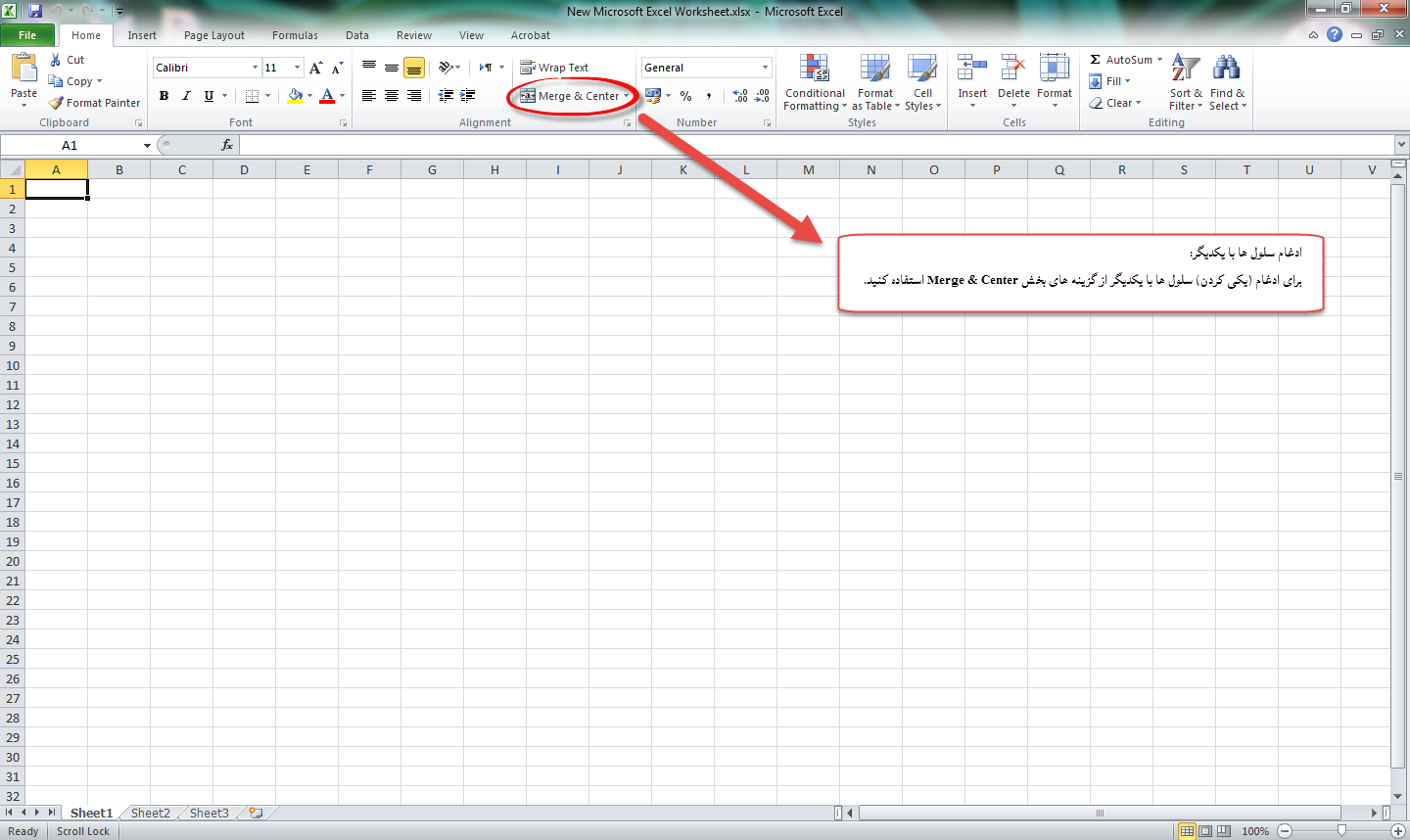Click the Format Painter icon
This screenshot has width=1410, height=840.
click(x=57, y=103)
